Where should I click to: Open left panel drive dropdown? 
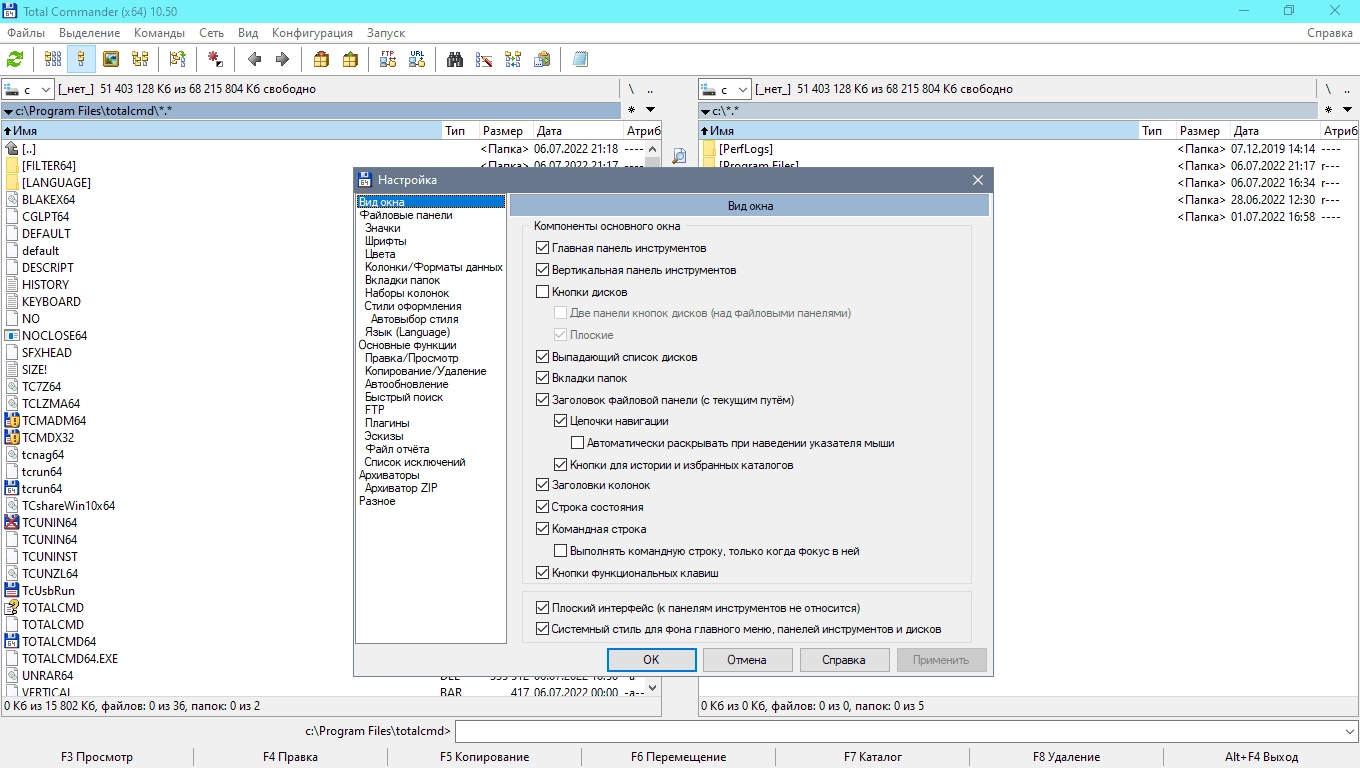28,89
